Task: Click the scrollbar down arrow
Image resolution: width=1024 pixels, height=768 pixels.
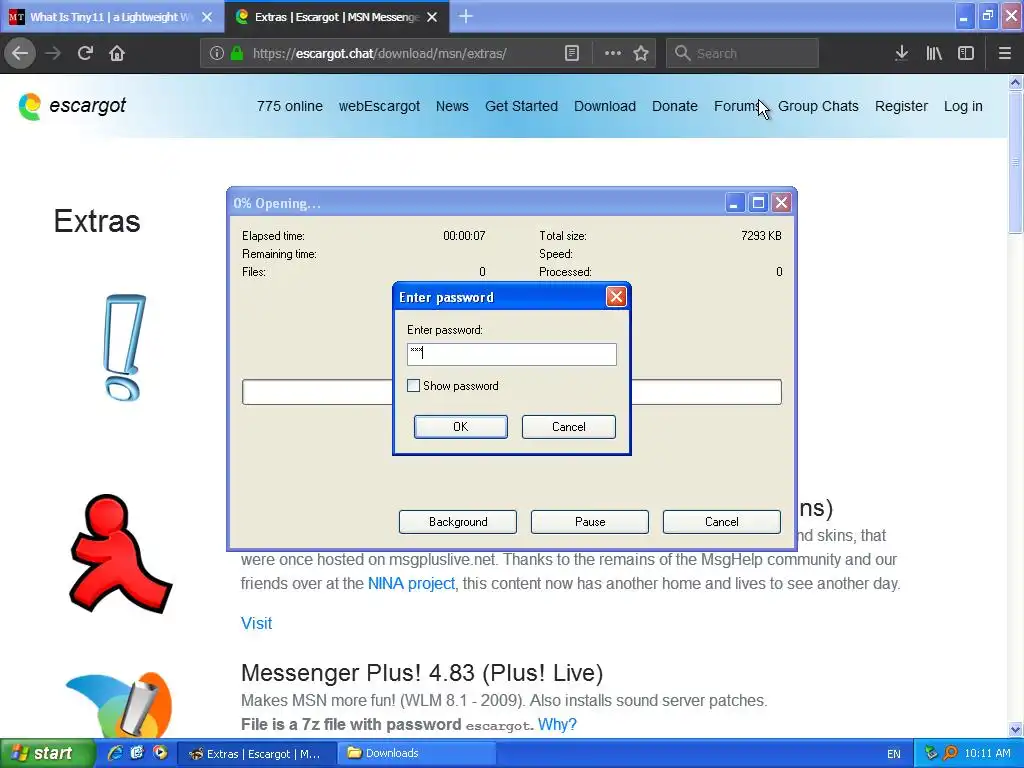Action: (x=1015, y=729)
